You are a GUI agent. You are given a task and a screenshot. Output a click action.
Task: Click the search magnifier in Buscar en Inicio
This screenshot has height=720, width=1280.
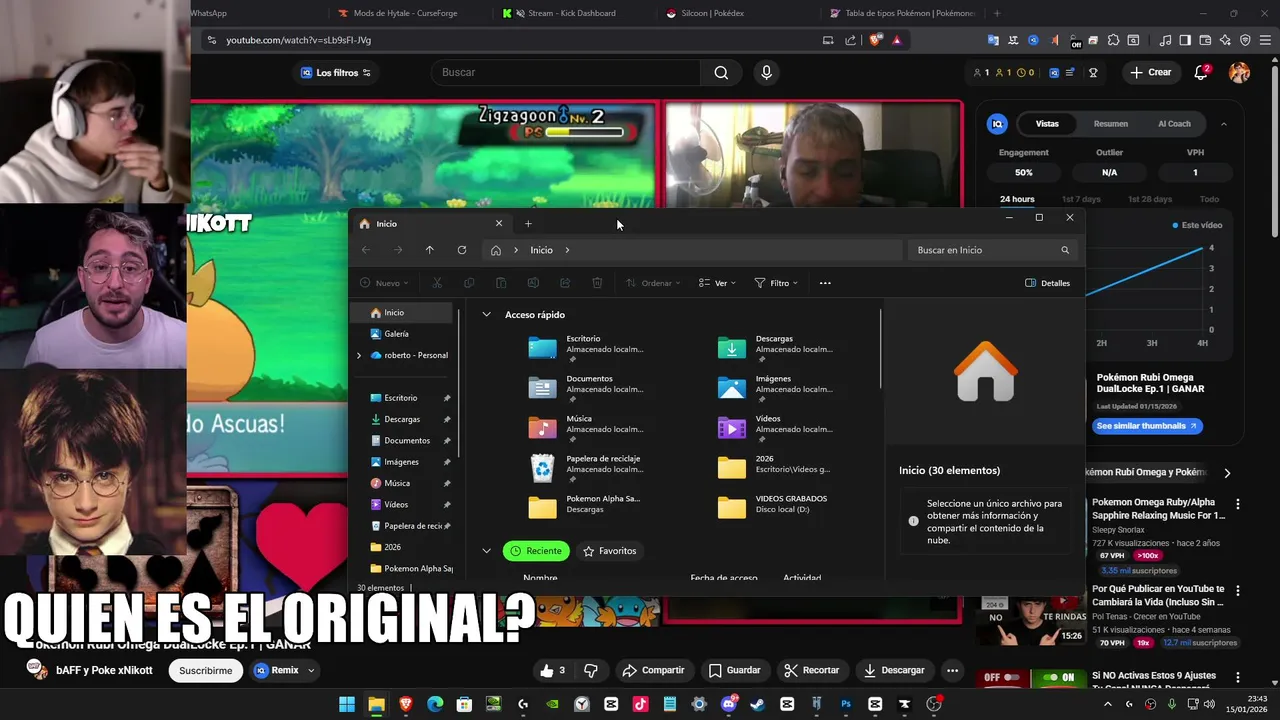click(x=1065, y=250)
